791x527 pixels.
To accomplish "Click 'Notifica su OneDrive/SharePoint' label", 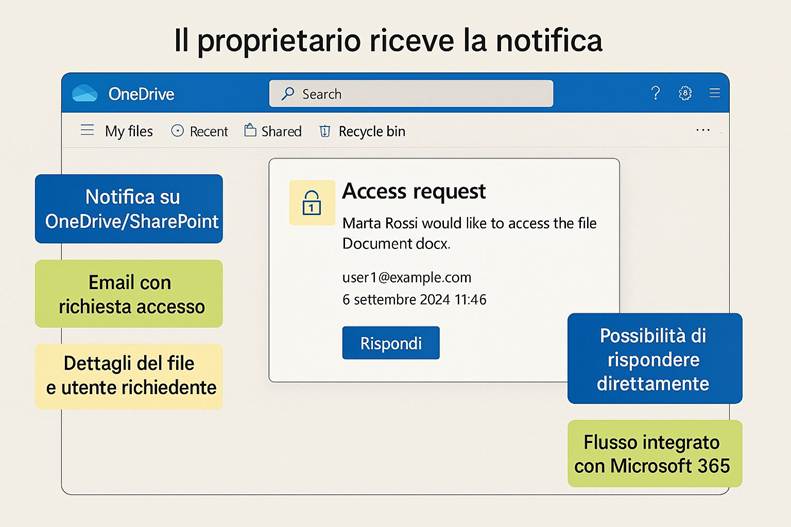I will (x=129, y=209).
